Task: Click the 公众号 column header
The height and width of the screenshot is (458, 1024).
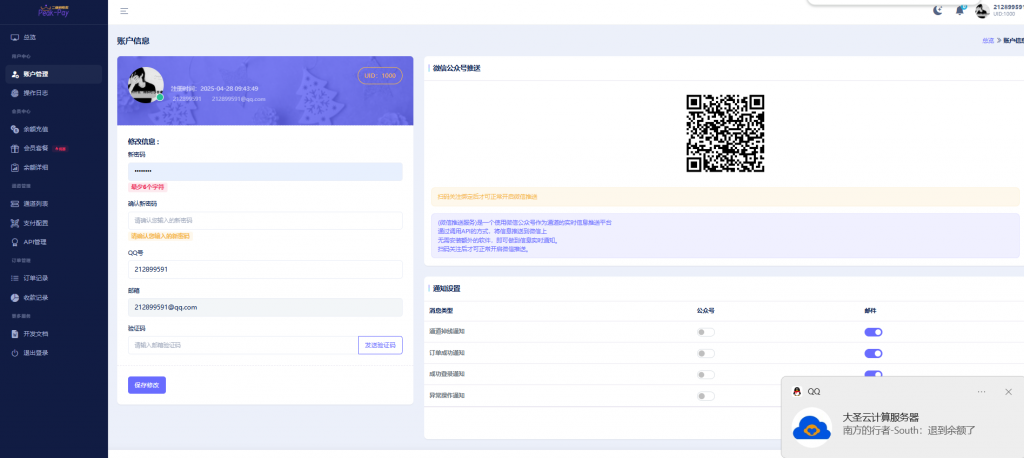Action: tap(705, 311)
